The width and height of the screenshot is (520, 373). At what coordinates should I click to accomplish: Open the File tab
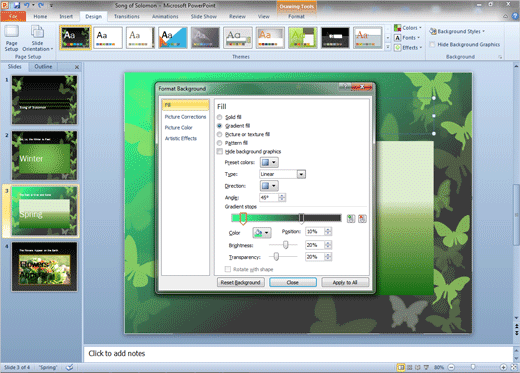coord(13,16)
